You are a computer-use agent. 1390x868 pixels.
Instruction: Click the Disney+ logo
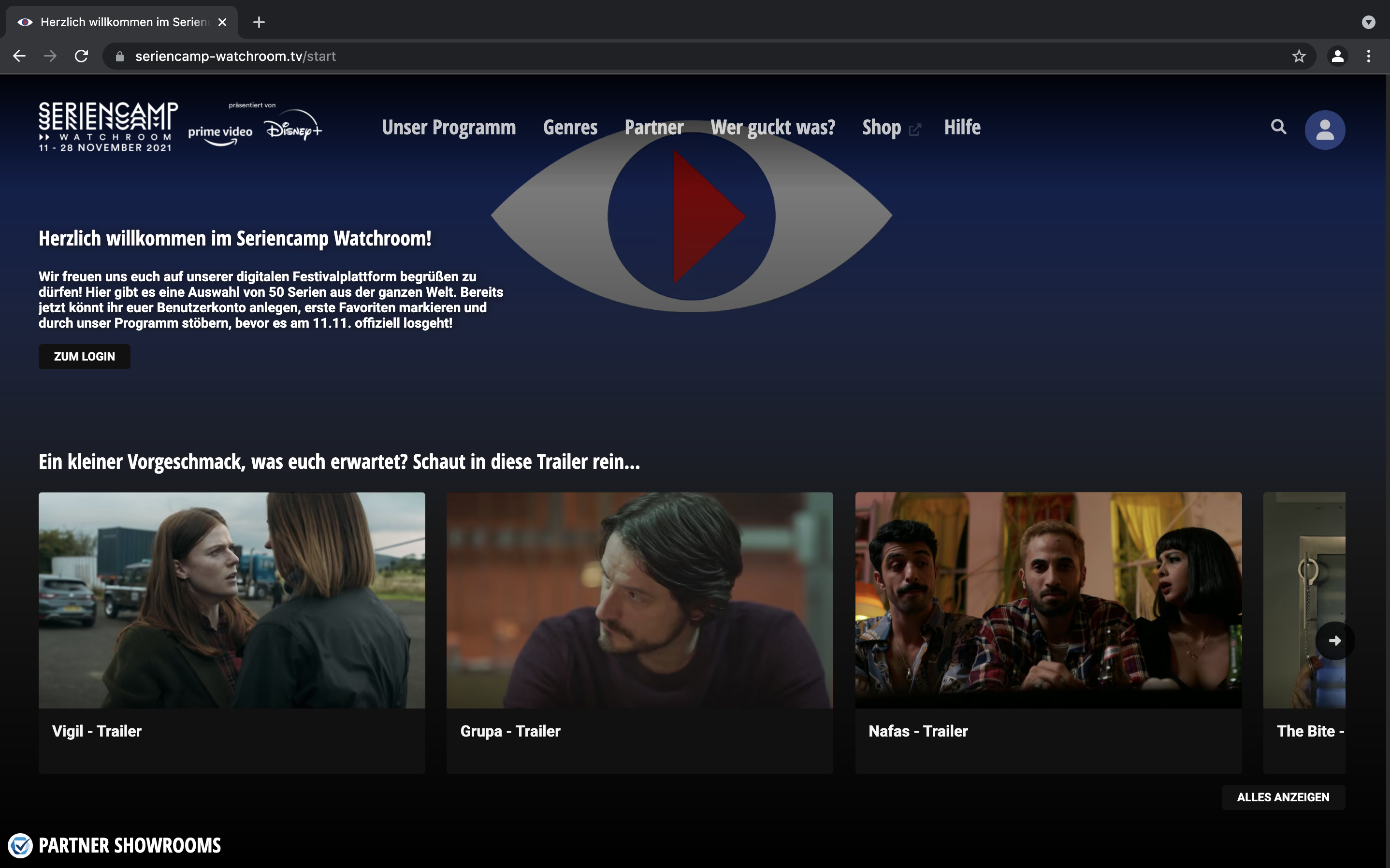point(293,125)
